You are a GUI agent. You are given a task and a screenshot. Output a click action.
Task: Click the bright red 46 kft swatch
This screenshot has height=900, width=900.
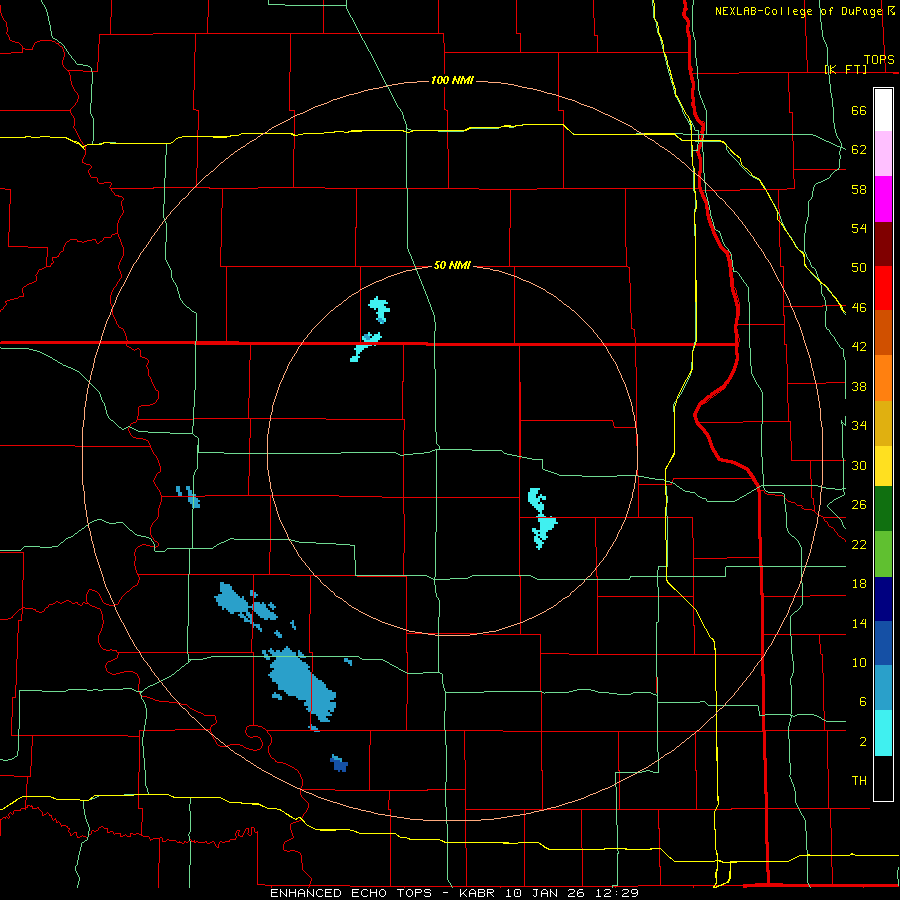click(x=883, y=288)
